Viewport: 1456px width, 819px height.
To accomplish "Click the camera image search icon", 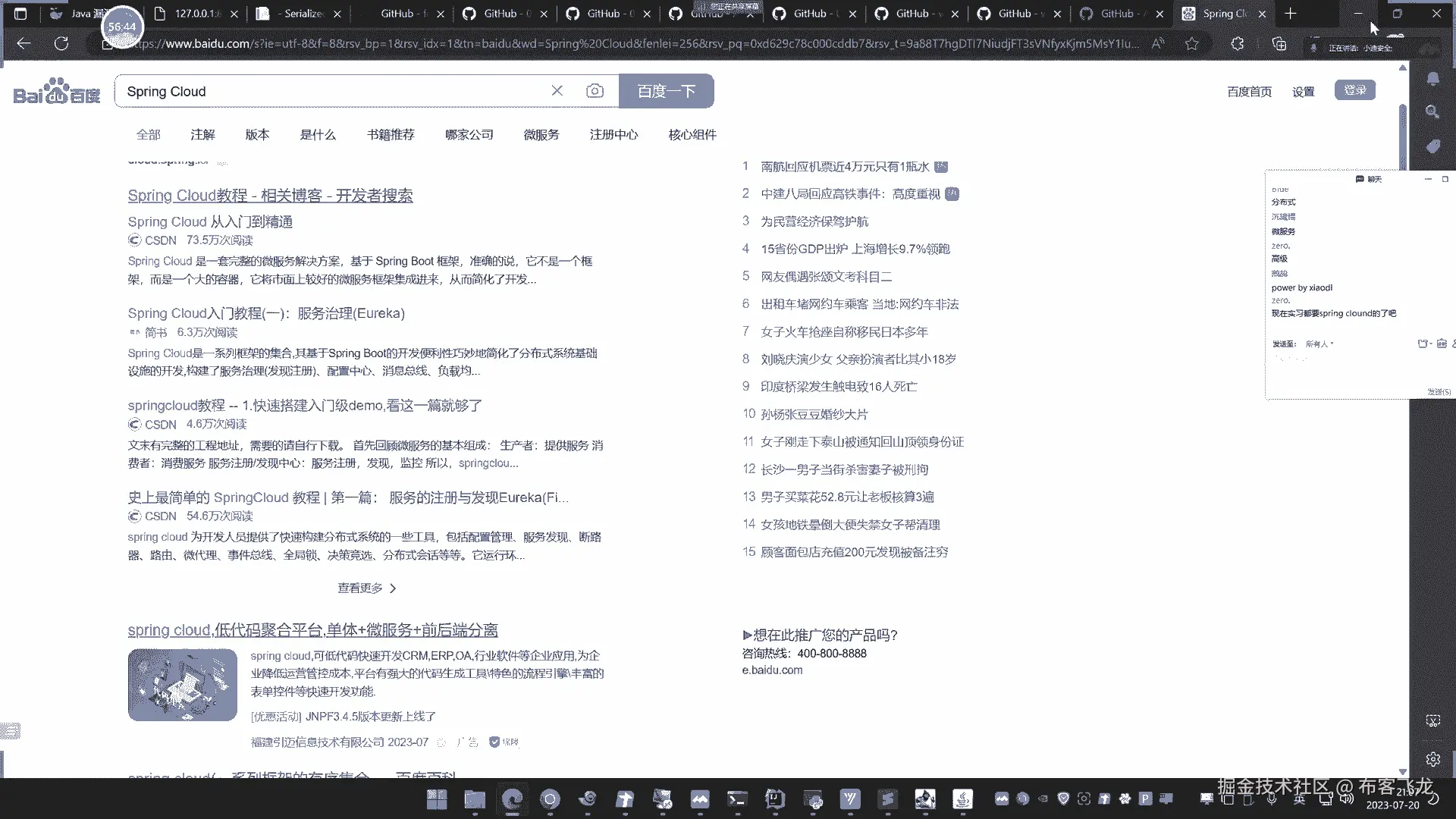I will (x=595, y=91).
